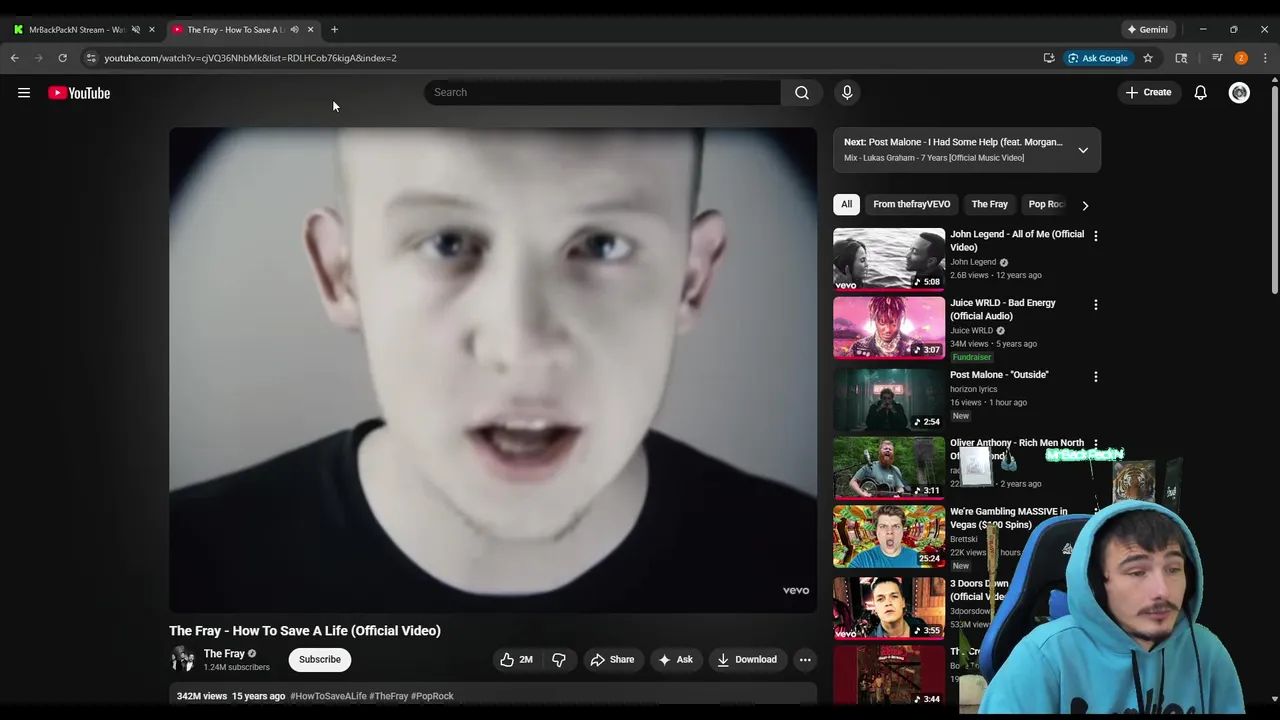Viewport: 1280px width, 720px height.
Task: Open Gemini button in title bar
Action: tap(1147, 29)
